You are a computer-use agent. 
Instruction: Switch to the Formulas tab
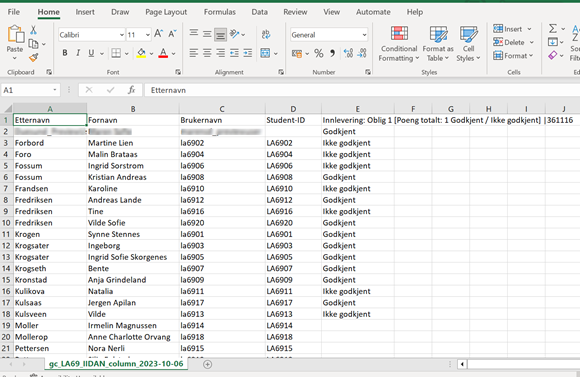(x=220, y=12)
